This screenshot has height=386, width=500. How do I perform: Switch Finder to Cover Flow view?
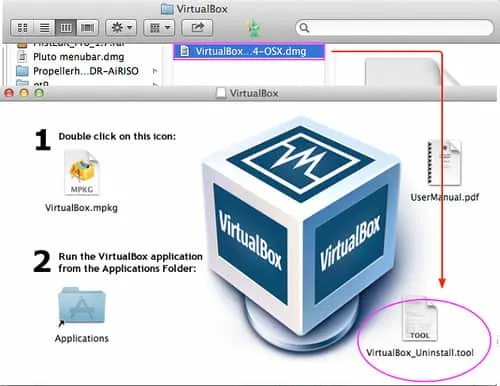(87, 28)
